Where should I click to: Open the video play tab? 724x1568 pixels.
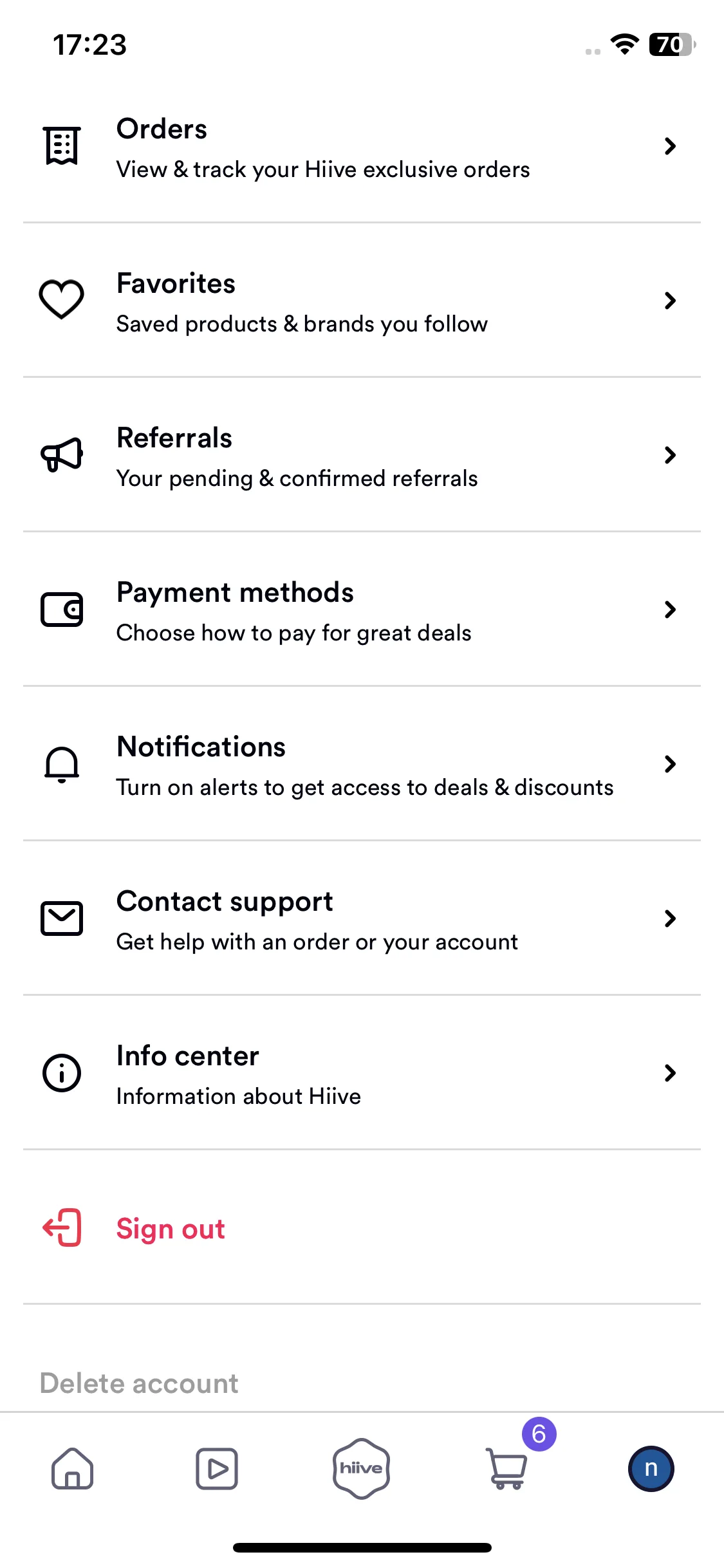[x=217, y=1468]
